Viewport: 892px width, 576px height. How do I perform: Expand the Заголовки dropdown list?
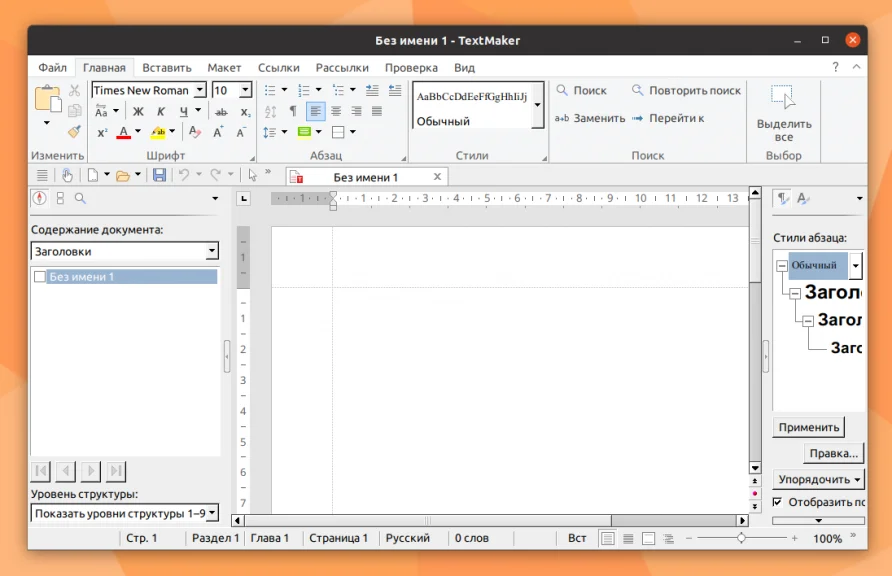[x=211, y=252]
